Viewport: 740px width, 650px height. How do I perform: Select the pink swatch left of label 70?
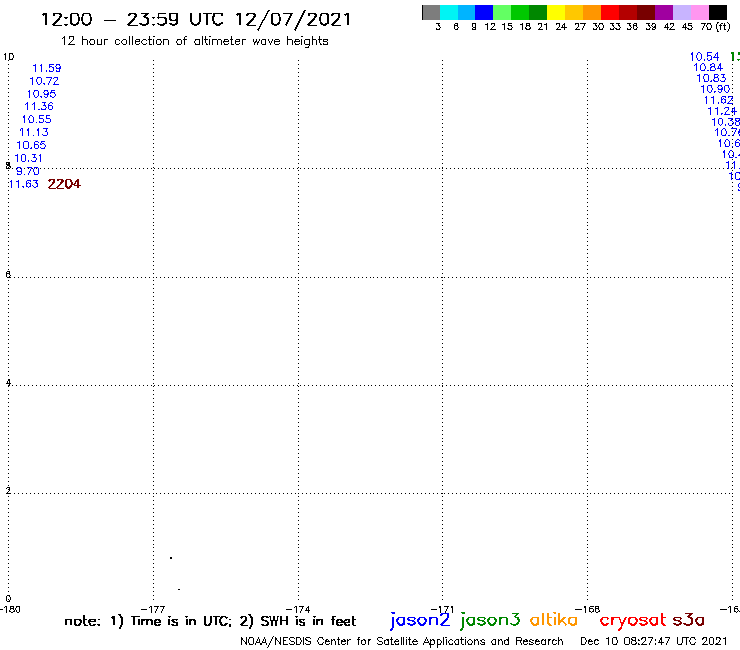pos(699,12)
